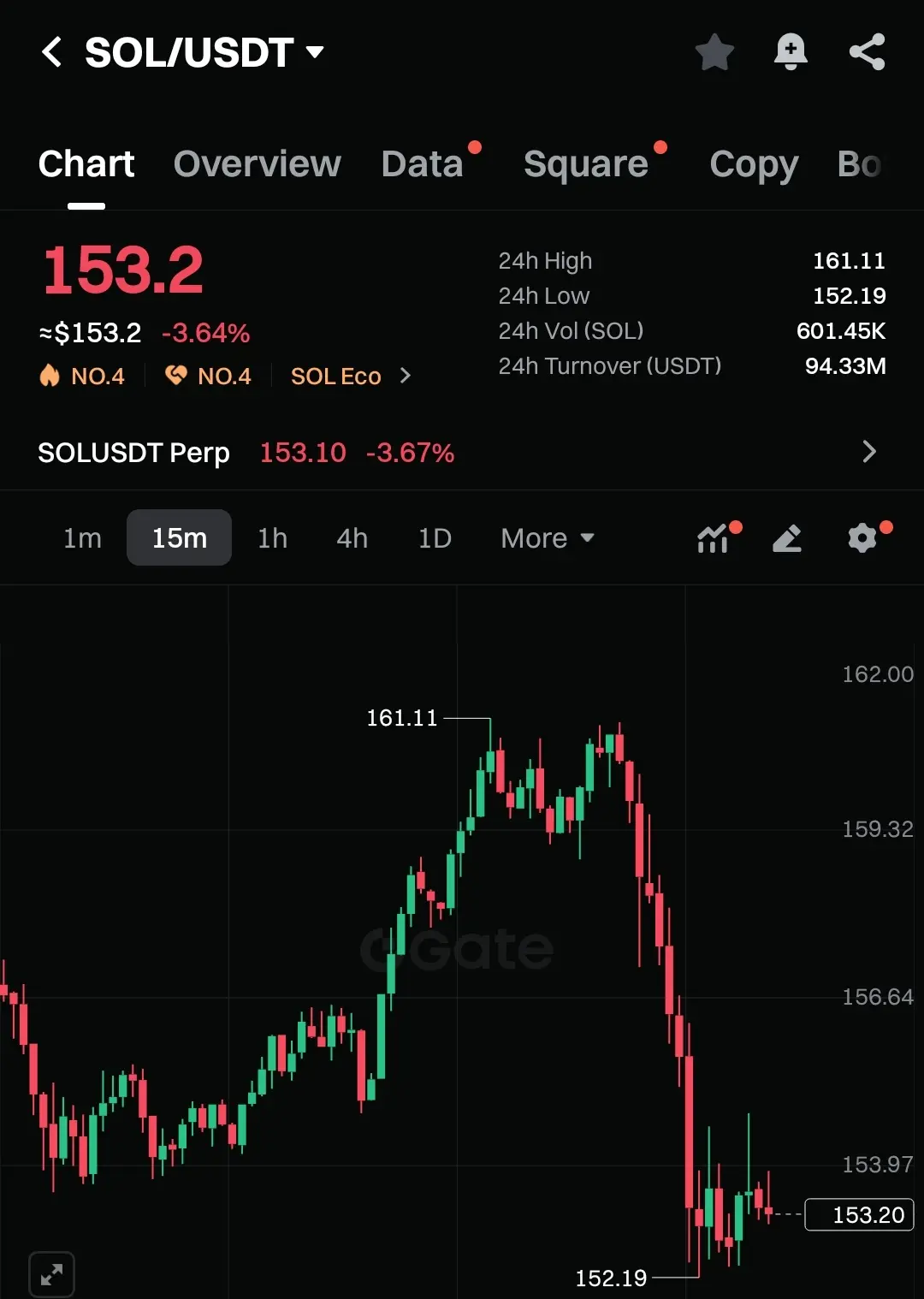Switch to the Overview tab
924x1299 pixels.
pos(258,163)
